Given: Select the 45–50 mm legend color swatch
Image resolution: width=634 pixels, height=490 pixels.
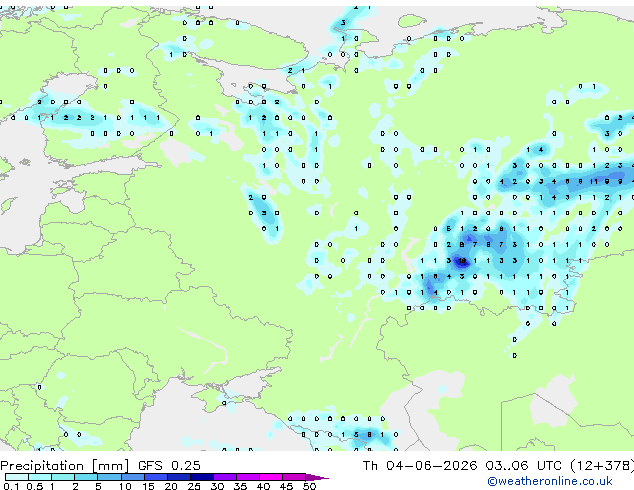Looking at the screenshot, I should point(294,477).
